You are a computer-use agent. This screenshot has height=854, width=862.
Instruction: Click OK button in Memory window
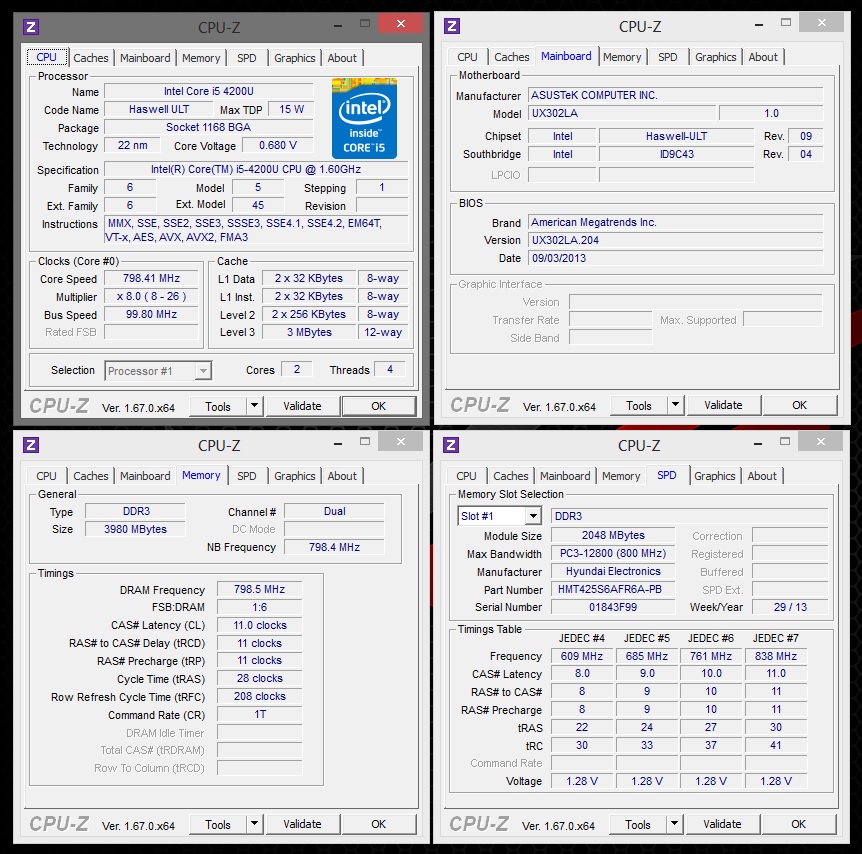(379, 824)
